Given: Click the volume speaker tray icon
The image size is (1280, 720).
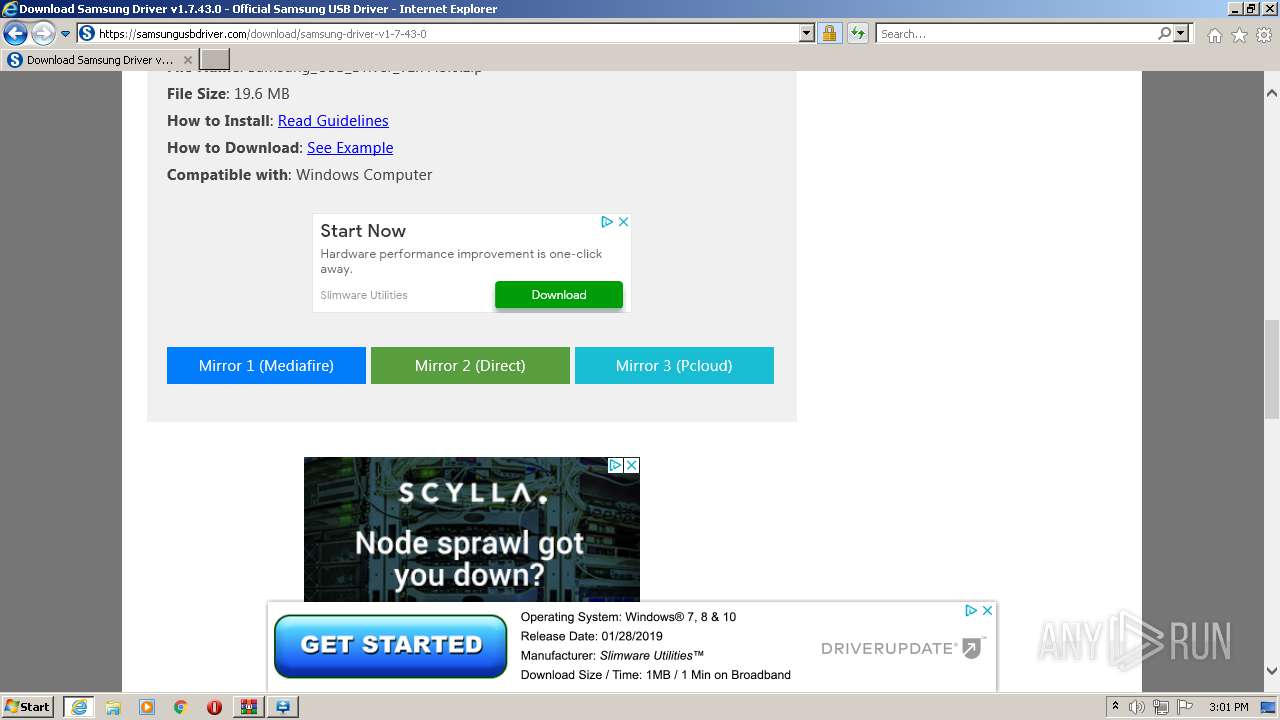Looking at the screenshot, I should 1138,707.
